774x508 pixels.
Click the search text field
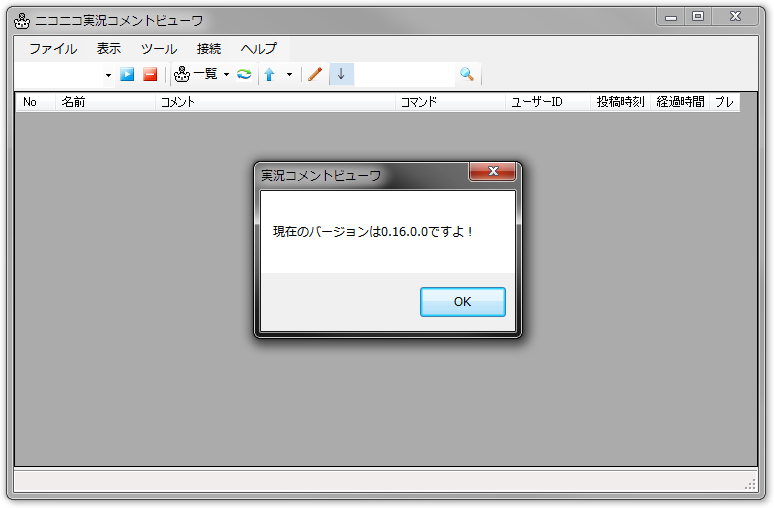[405, 74]
